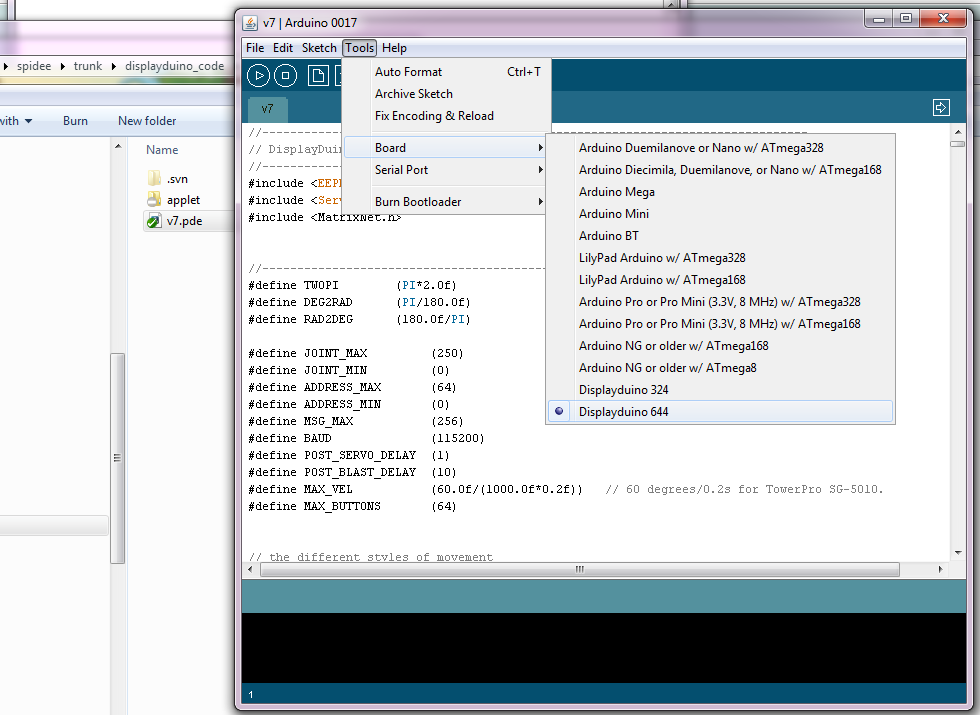Choose Auto Format from Tools menu
This screenshot has width=980, height=715.
(x=408, y=72)
